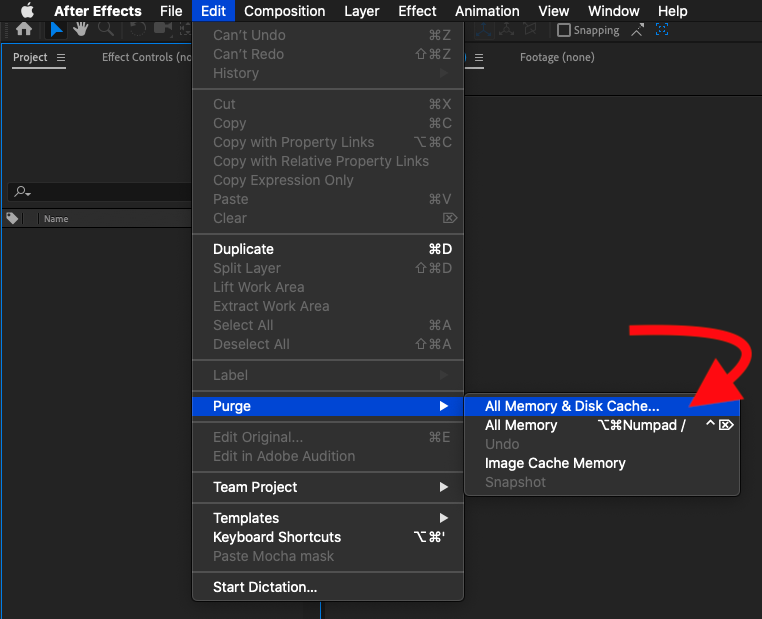Image resolution: width=762 pixels, height=619 pixels.
Task: Choose Image Cache Memory option
Action: point(602,463)
